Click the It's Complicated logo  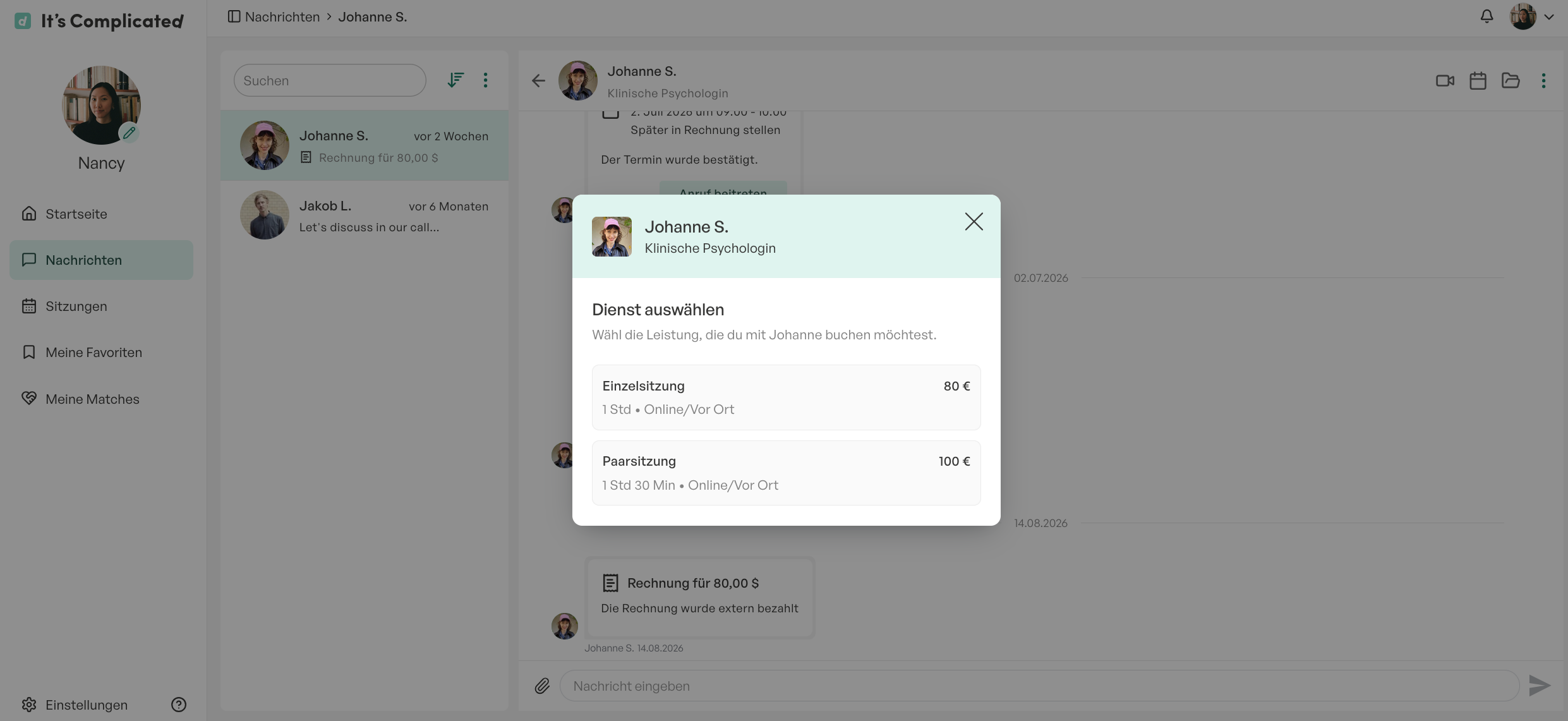pos(99,21)
